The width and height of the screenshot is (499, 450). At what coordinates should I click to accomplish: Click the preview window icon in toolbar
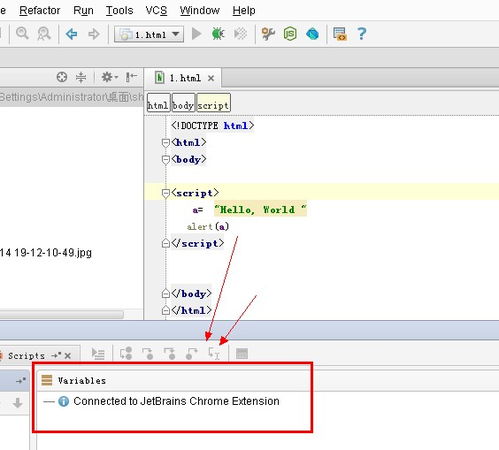(x=340, y=34)
